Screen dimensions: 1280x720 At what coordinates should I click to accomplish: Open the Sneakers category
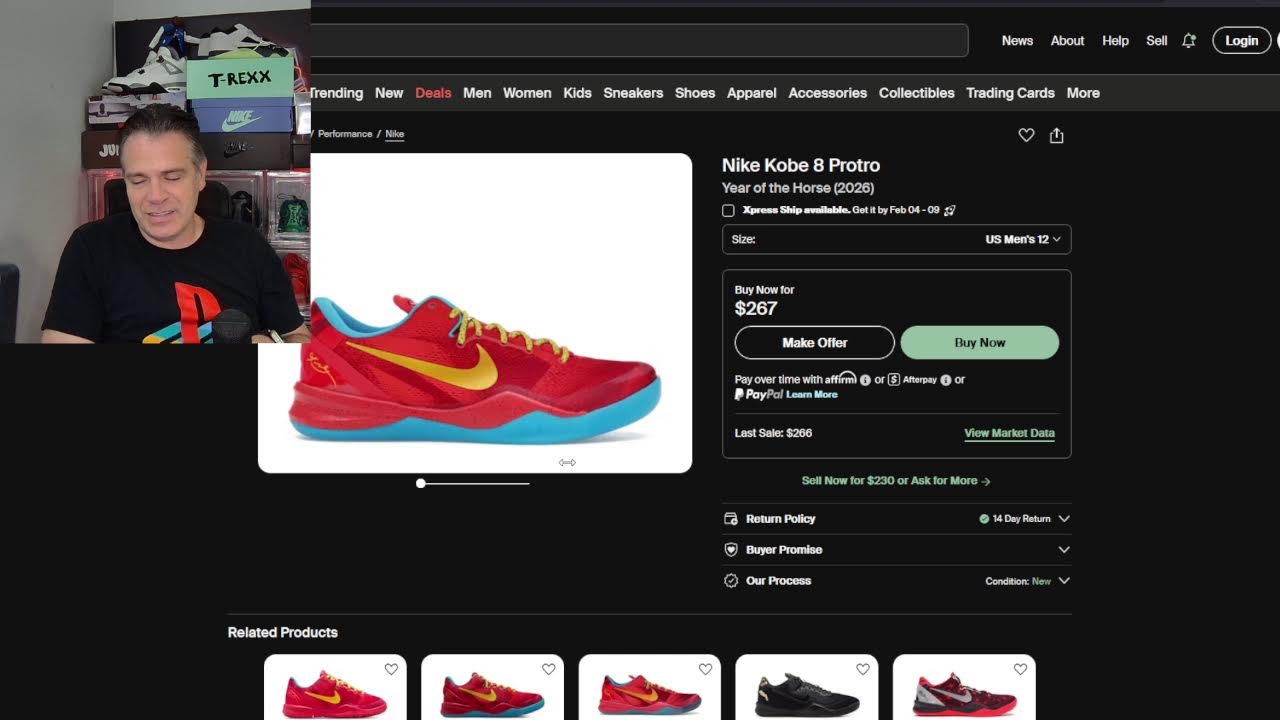tap(633, 93)
